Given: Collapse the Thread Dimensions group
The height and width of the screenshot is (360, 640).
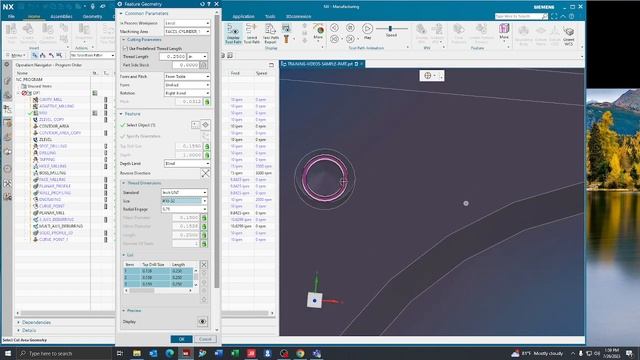Looking at the screenshot, I should click(x=124, y=183).
